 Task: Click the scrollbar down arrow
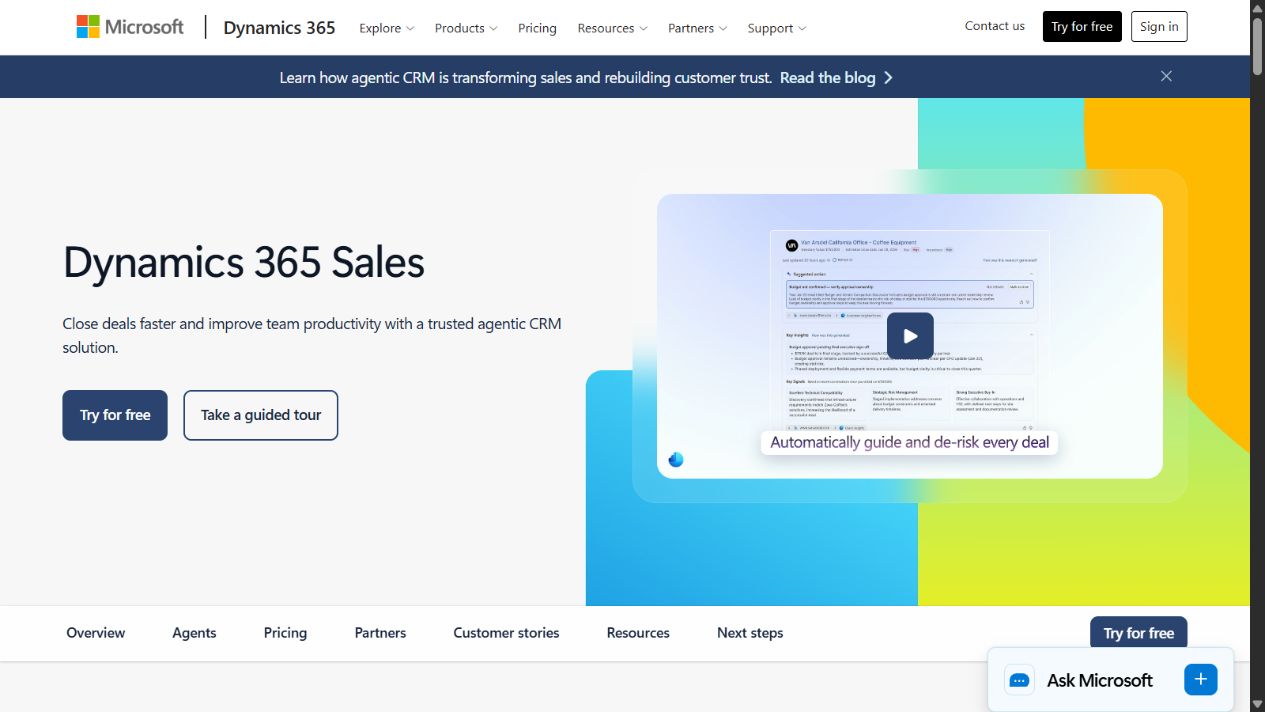point(1258,704)
